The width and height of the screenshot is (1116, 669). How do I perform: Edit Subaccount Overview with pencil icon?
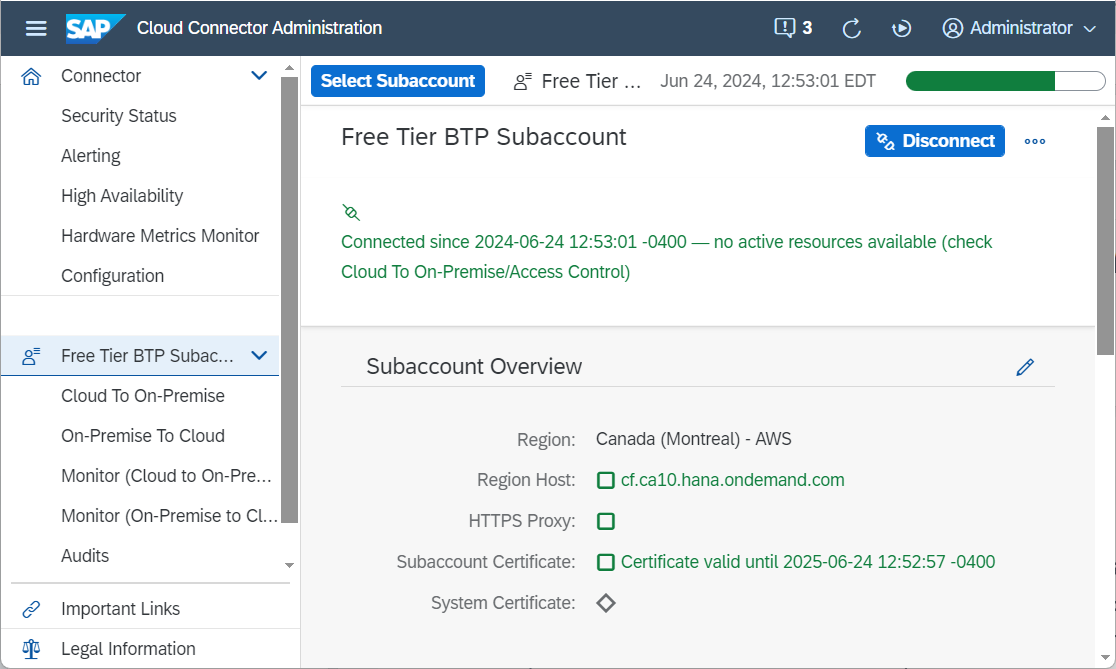tap(1025, 367)
